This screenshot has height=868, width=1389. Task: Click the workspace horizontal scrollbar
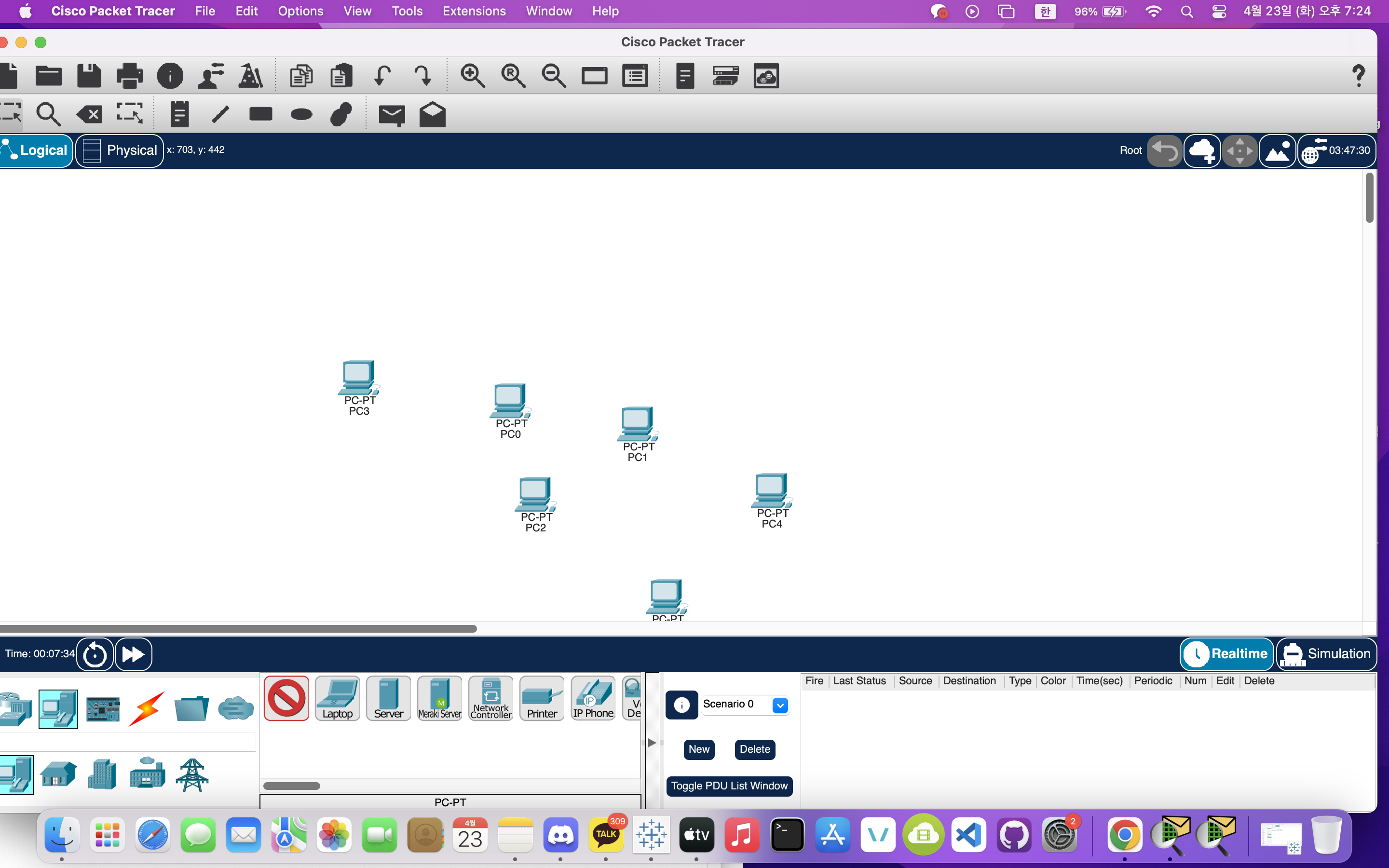[238, 629]
